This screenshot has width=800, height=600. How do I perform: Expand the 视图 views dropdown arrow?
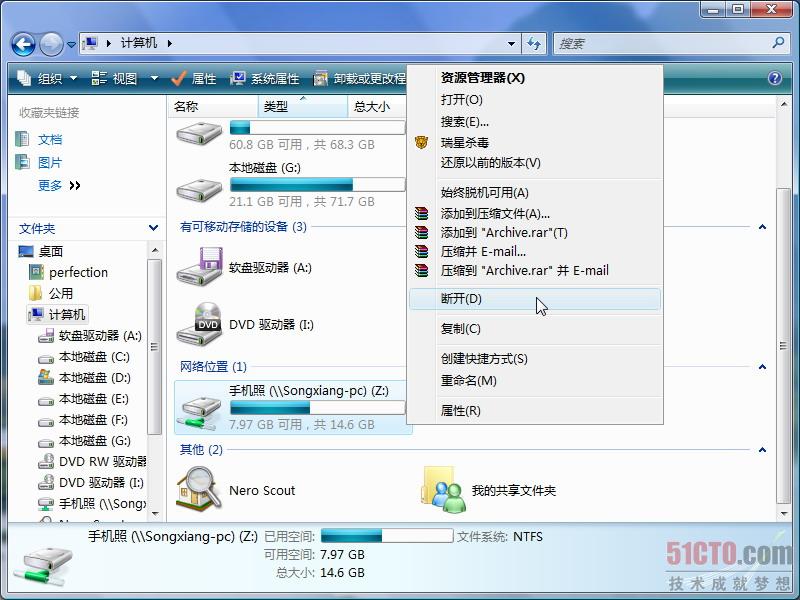(154, 79)
